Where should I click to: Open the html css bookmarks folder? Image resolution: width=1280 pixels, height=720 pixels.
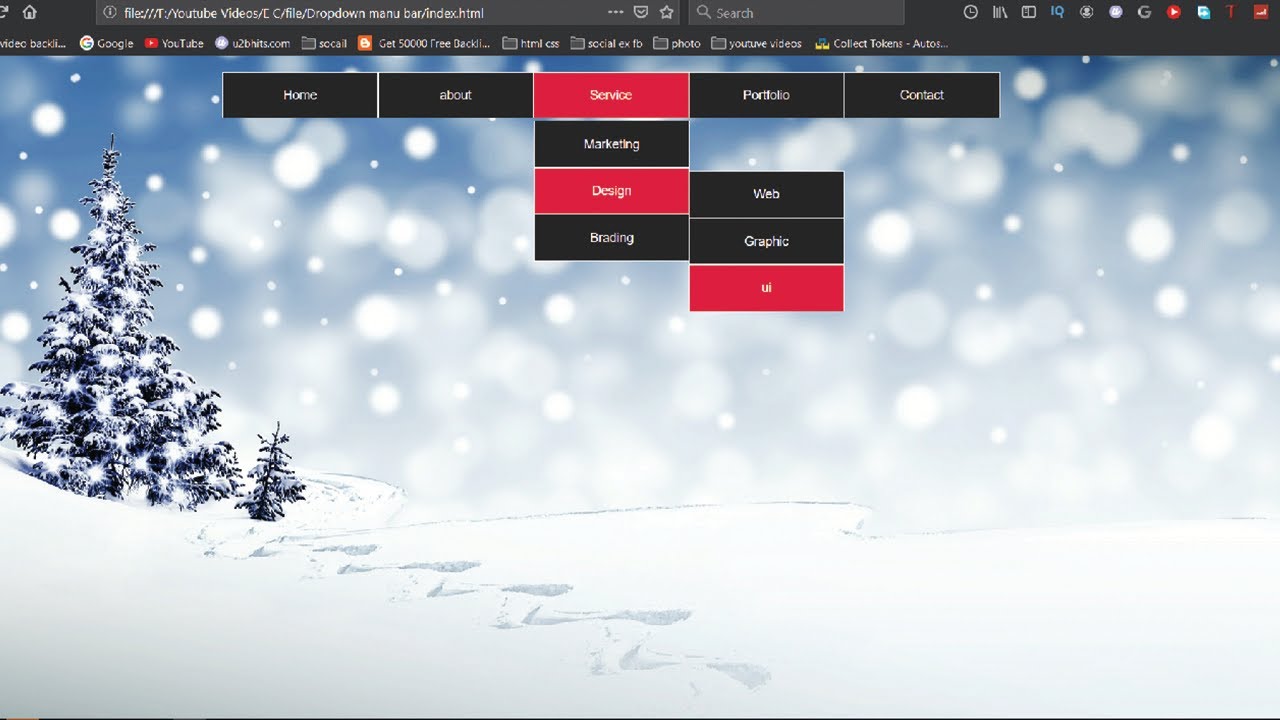531,43
